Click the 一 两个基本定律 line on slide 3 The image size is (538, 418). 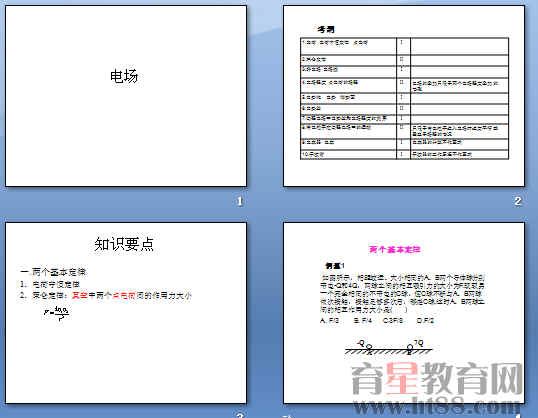pyautogui.click(x=53, y=272)
